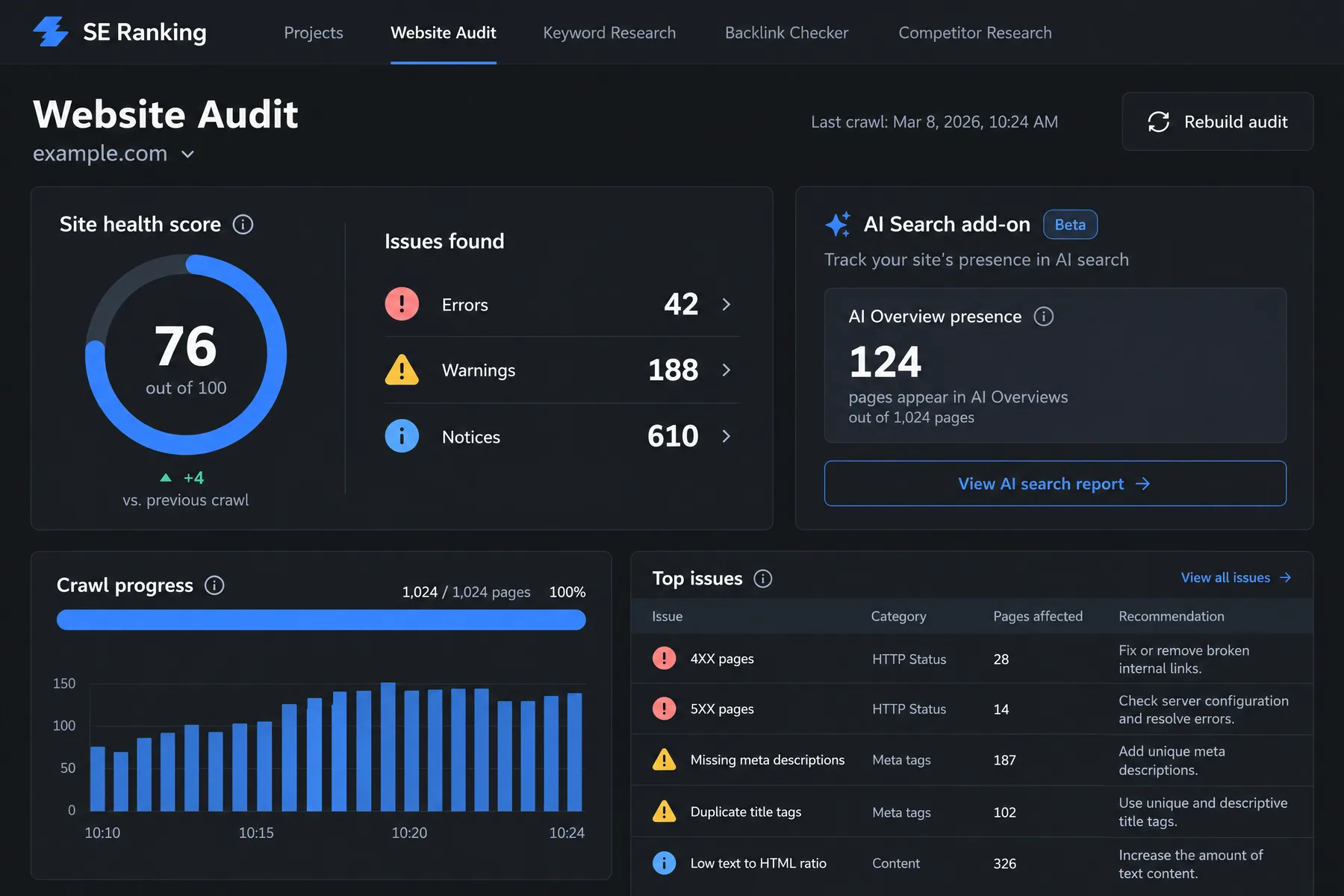Image resolution: width=1344 pixels, height=896 pixels.
Task: Click the Top issues info icon
Action: [763, 579]
